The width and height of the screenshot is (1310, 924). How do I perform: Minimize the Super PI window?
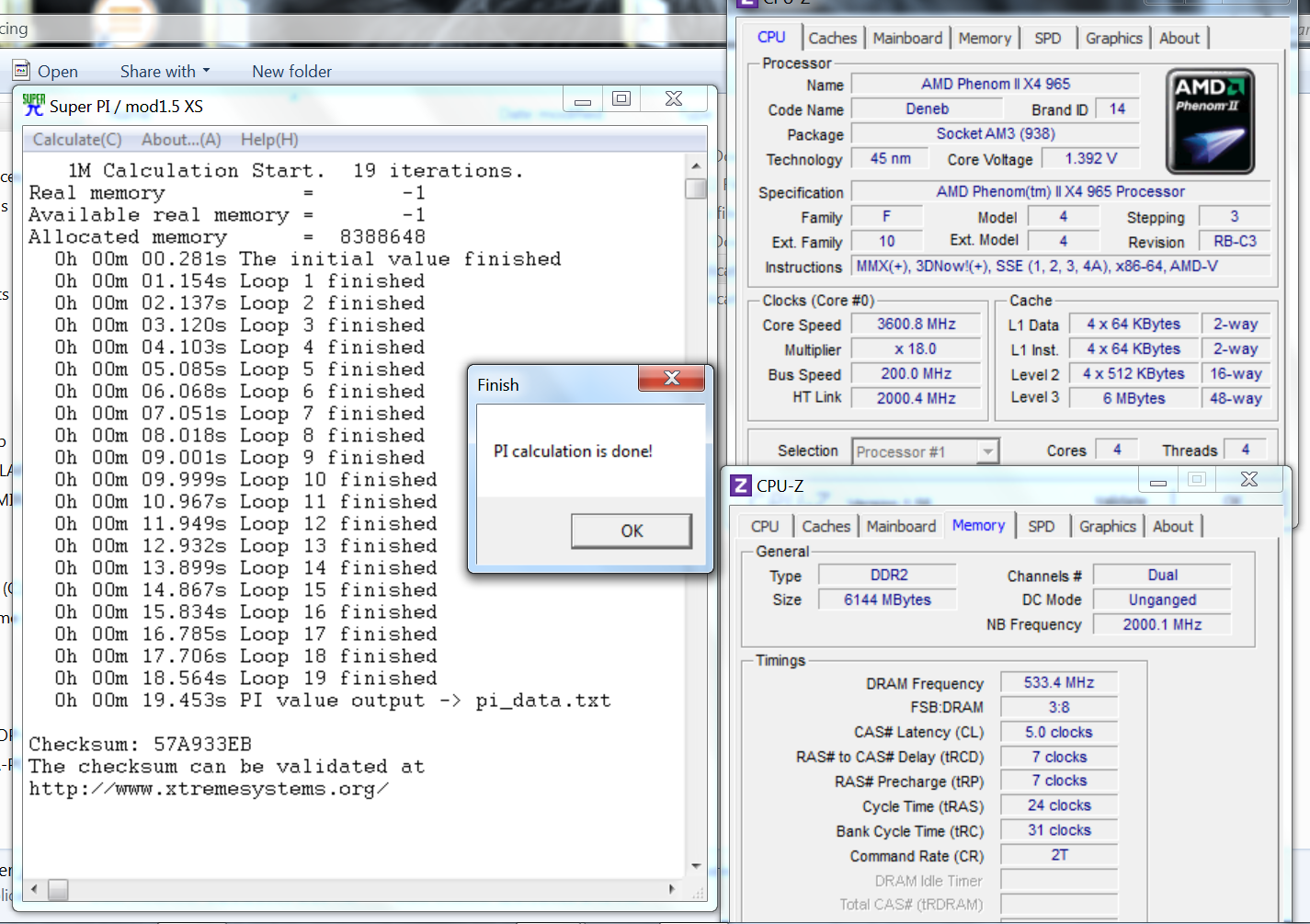pyautogui.click(x=583, y=99)
